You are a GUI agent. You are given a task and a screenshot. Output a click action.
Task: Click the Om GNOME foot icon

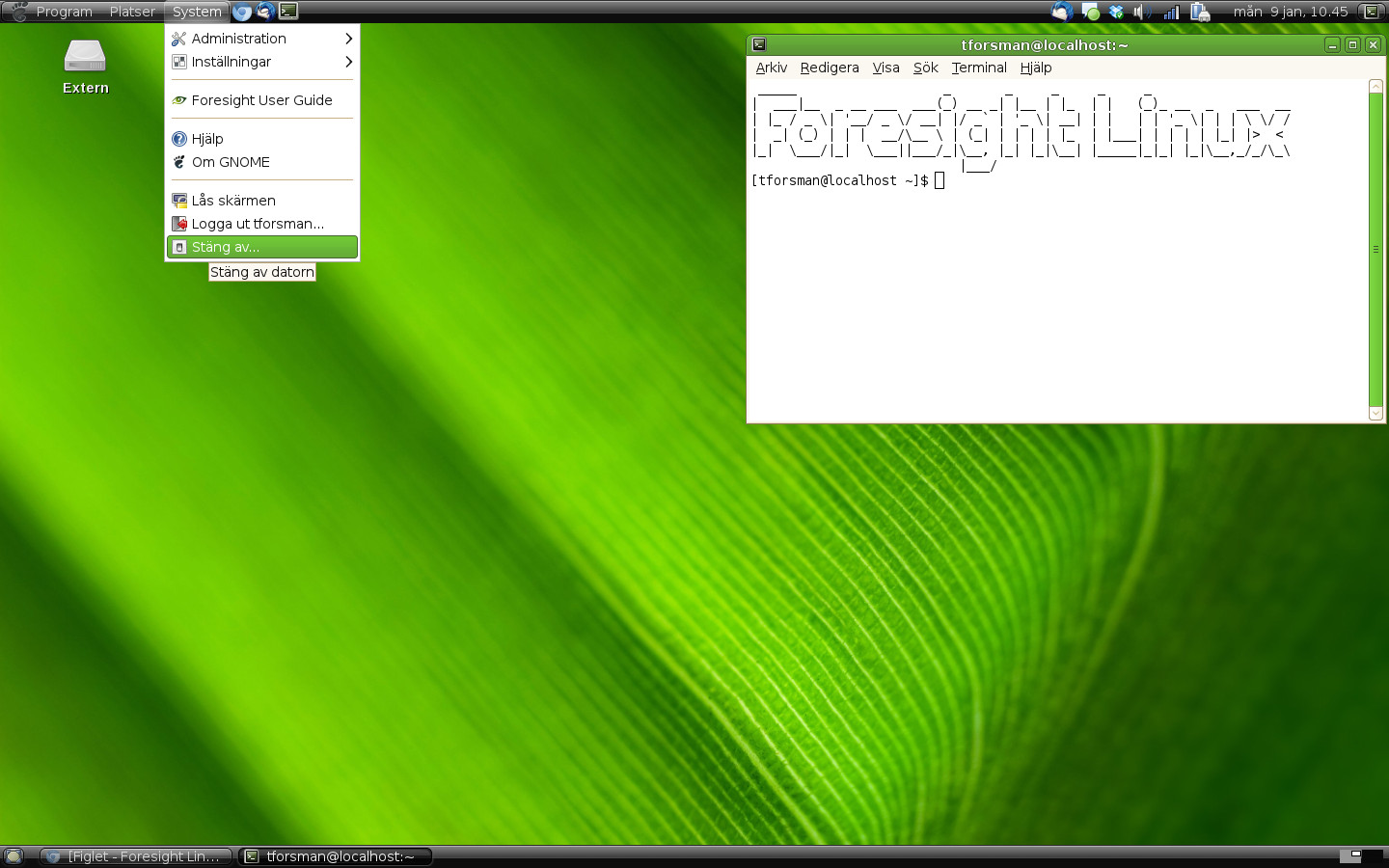click(178, 162)
